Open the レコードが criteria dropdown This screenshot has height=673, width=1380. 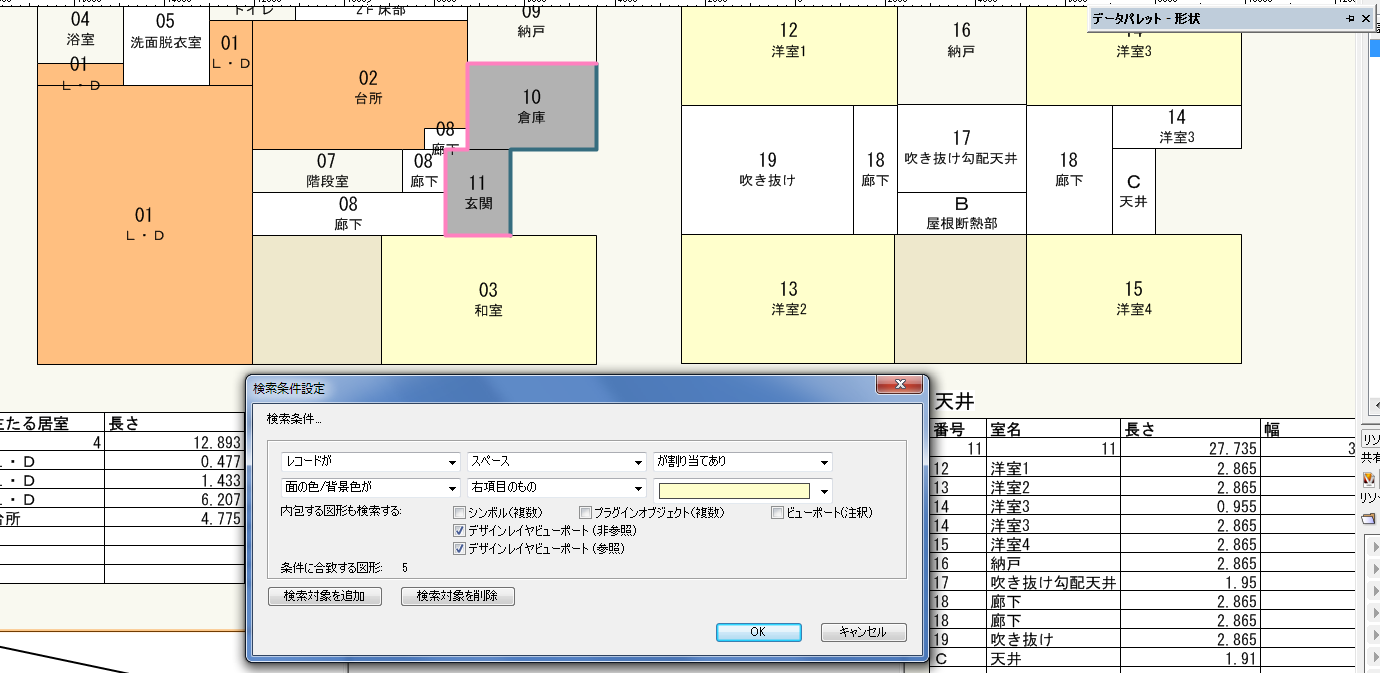point(370,462)
